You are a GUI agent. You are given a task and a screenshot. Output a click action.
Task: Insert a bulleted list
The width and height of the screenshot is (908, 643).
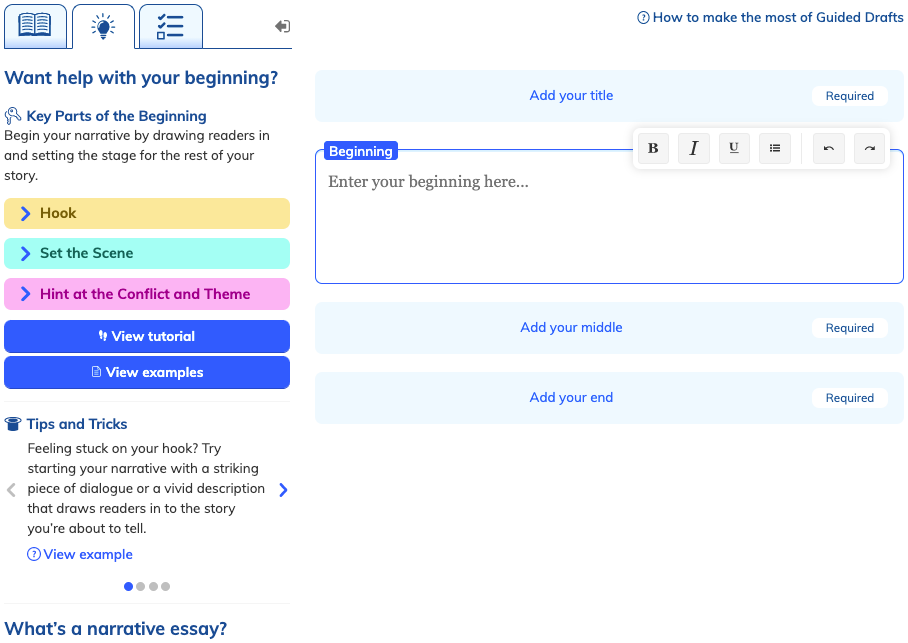(x=775, y=148)
